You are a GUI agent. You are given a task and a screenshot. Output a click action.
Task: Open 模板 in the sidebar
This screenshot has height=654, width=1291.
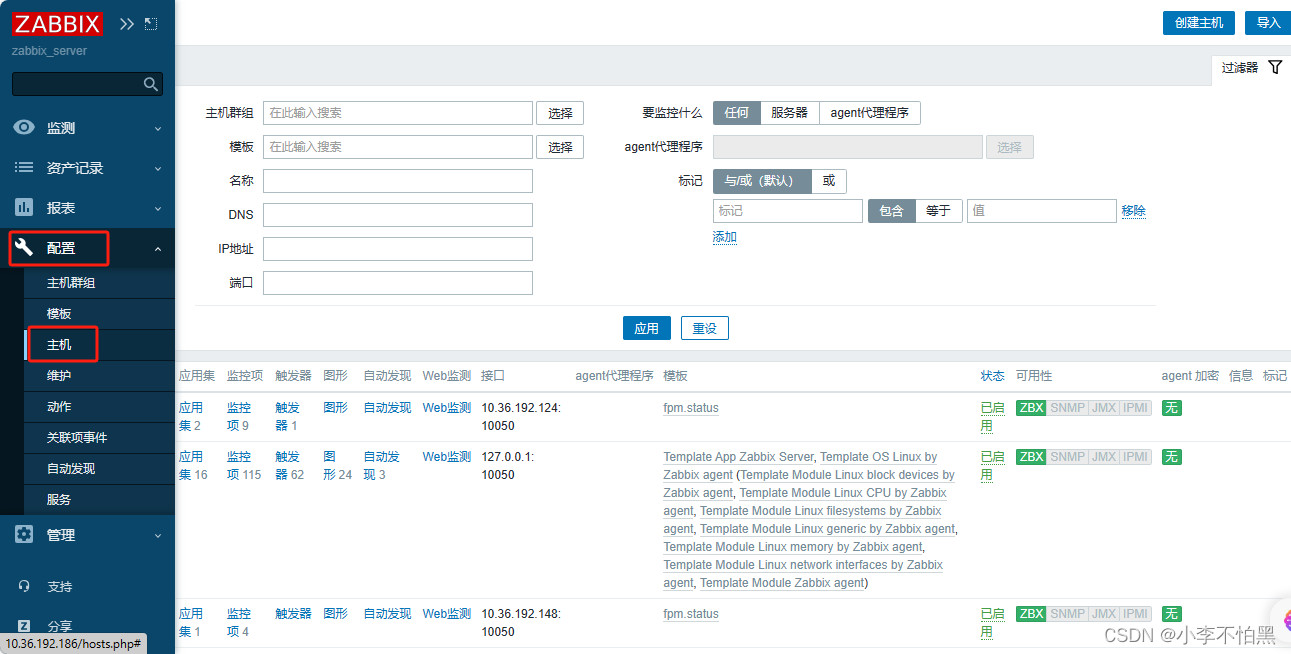pos(59,314)
